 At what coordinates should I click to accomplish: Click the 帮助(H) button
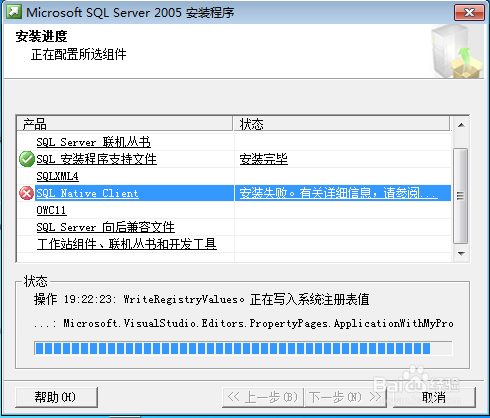tap(56, 397)
